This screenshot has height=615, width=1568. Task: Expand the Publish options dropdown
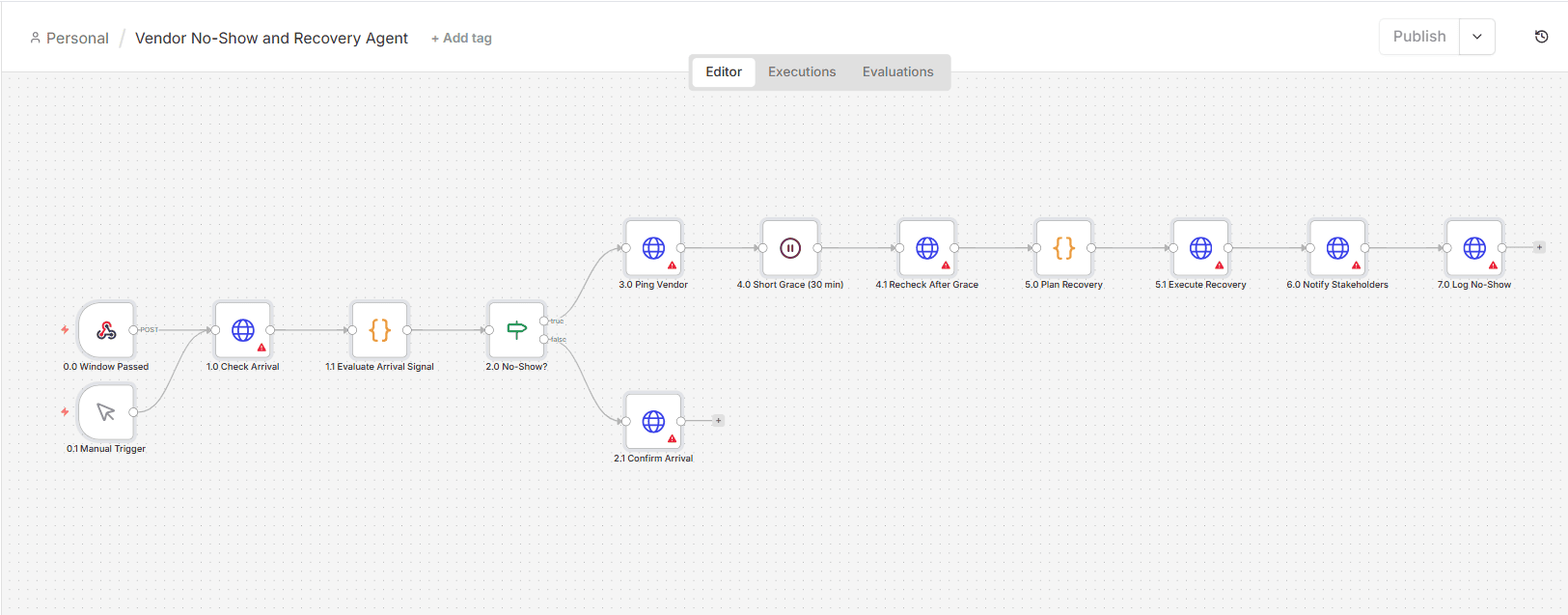coord(1477,37)
